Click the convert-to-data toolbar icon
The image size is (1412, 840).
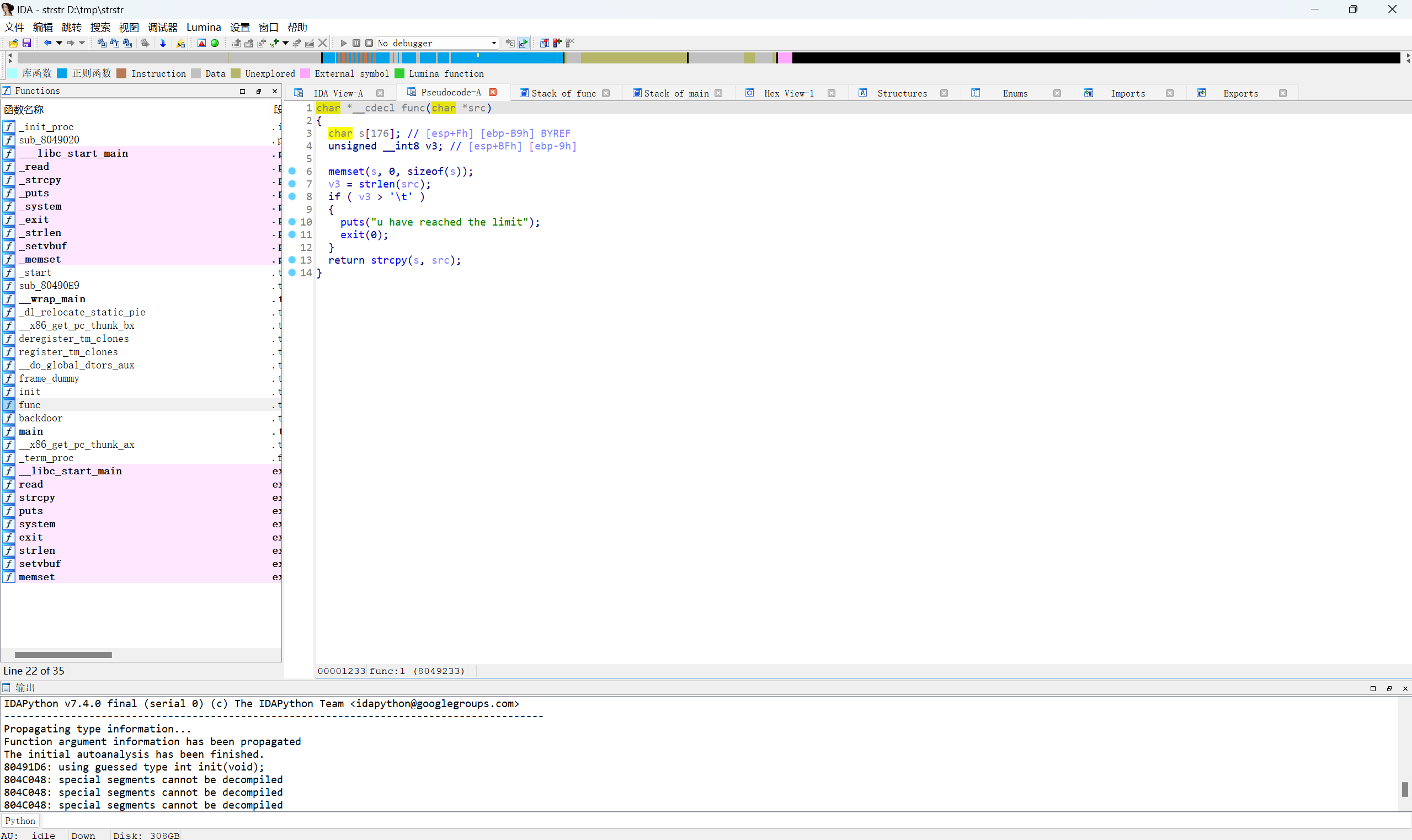click(x=248, y=43)
